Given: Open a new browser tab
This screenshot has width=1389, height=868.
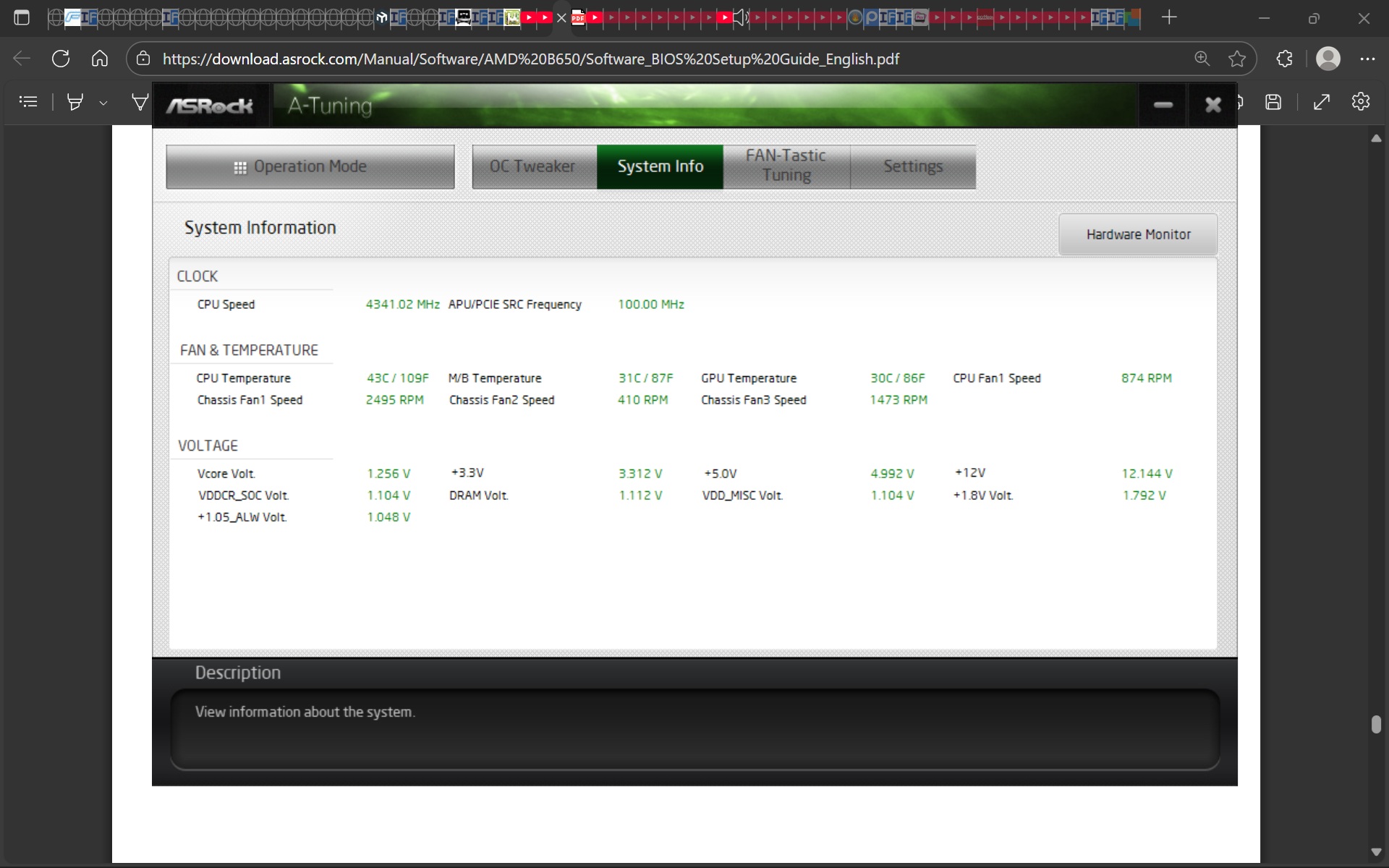Looking at the screenshot, I should (x=1169, y=17).
